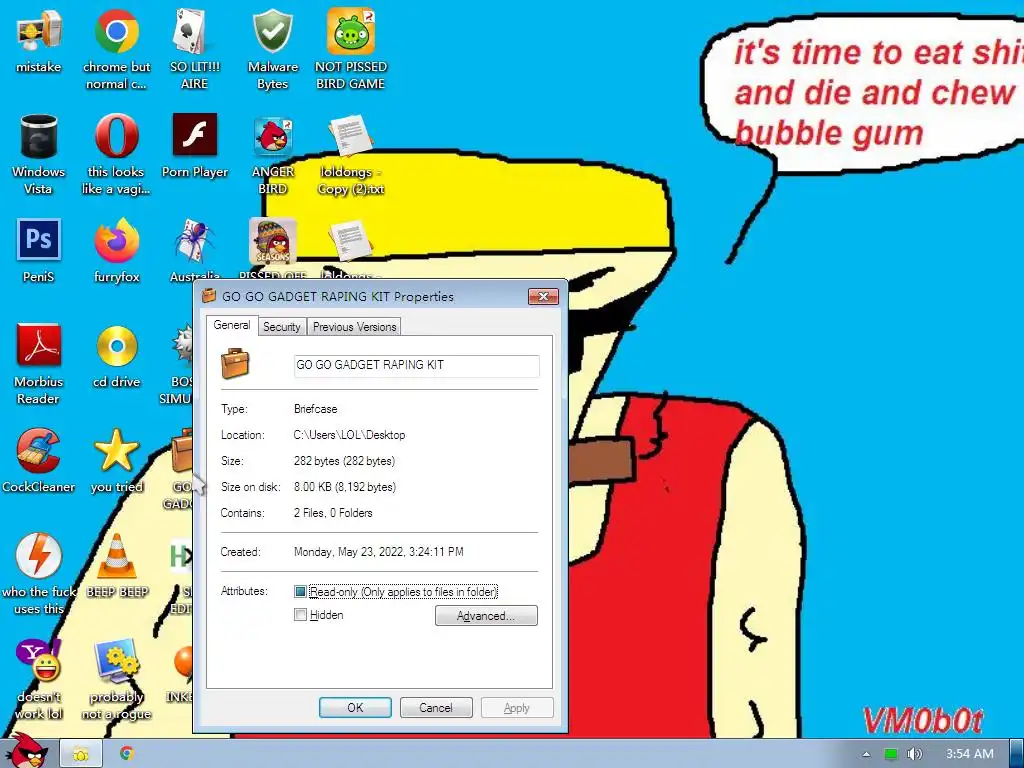Show hidden tray icons arrow

866,754
